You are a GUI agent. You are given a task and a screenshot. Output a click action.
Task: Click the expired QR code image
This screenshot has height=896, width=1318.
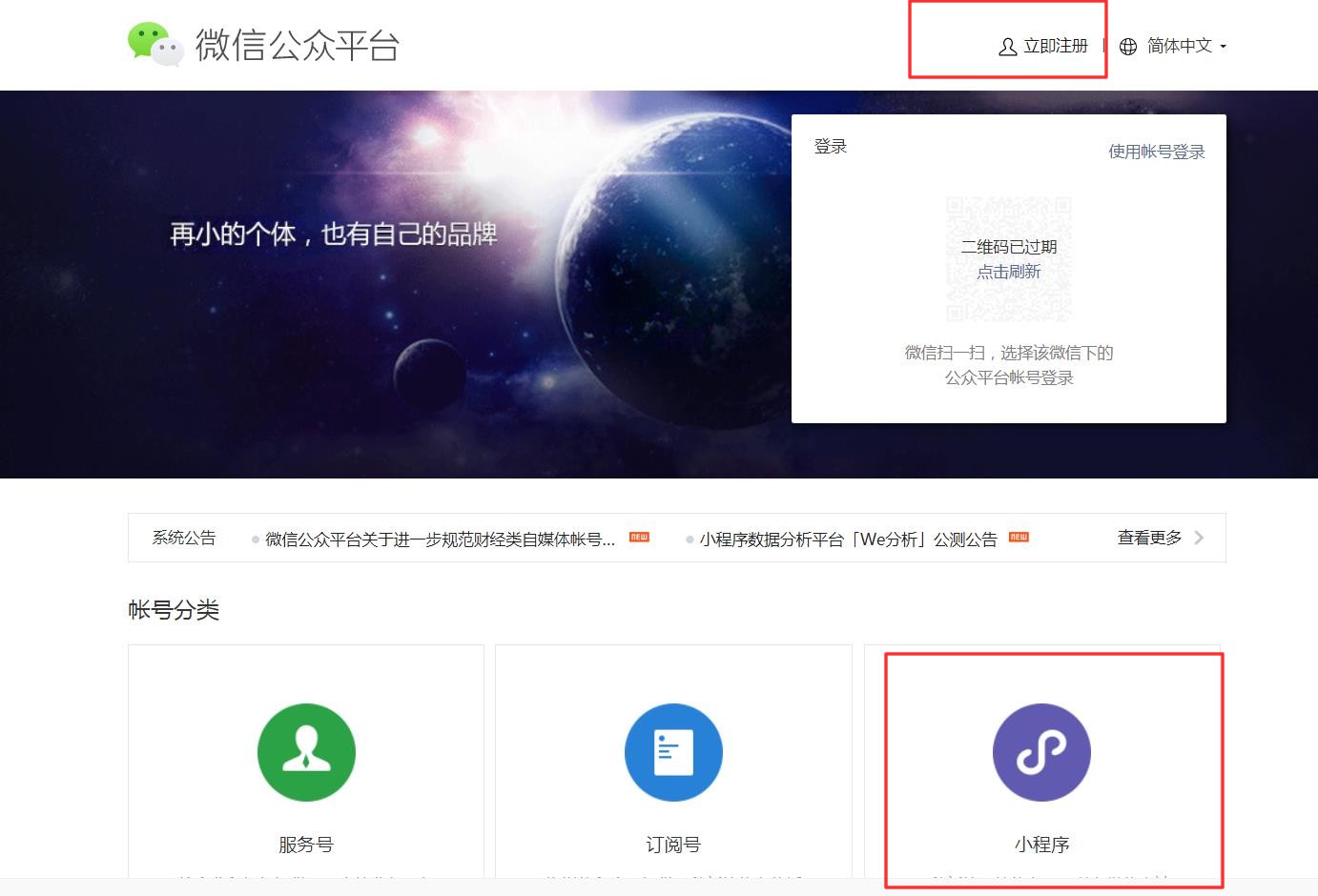tap(1009, 259)
